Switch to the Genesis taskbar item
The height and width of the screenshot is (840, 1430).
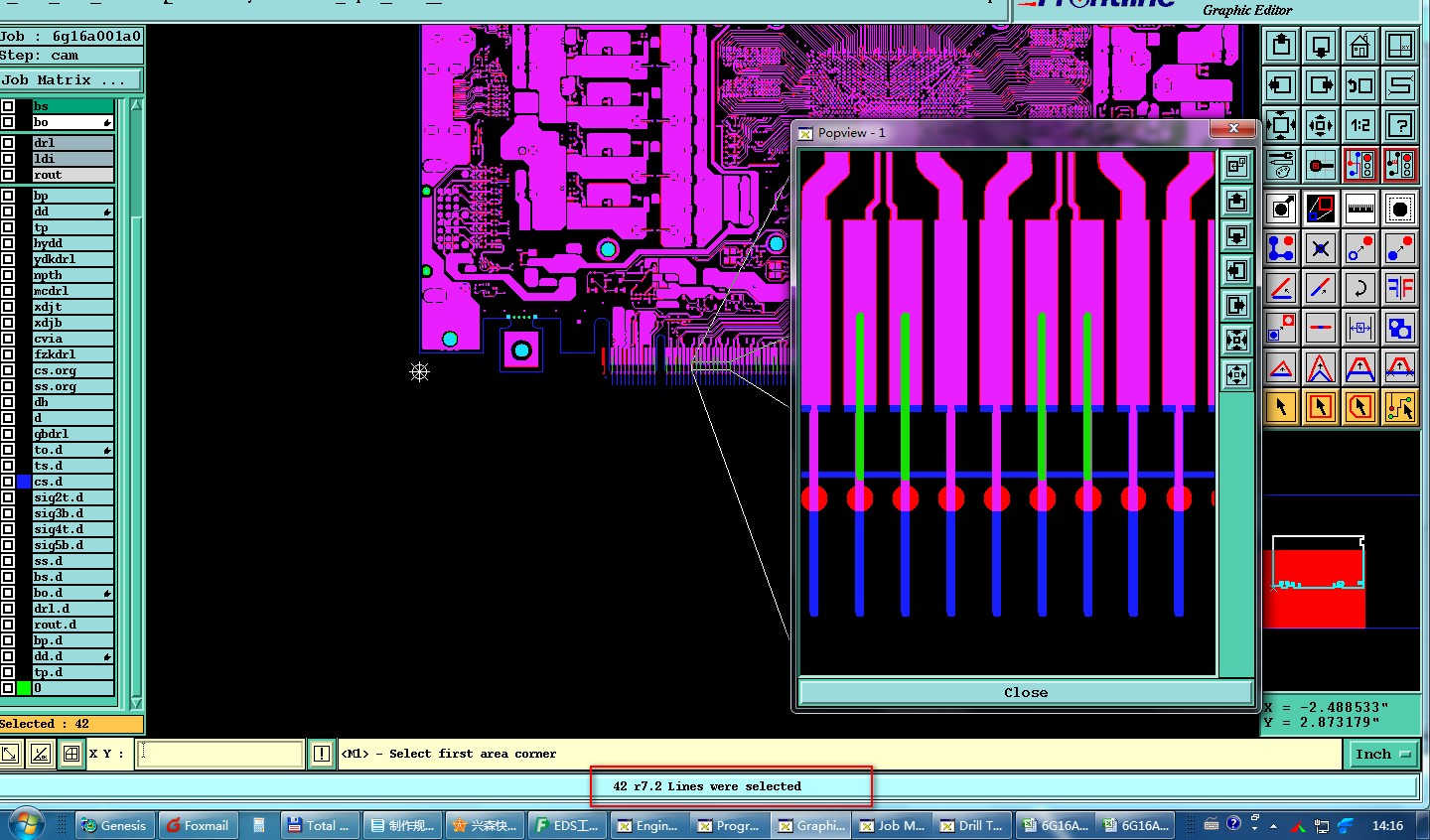pyautogui.click(x=114, y=825)
